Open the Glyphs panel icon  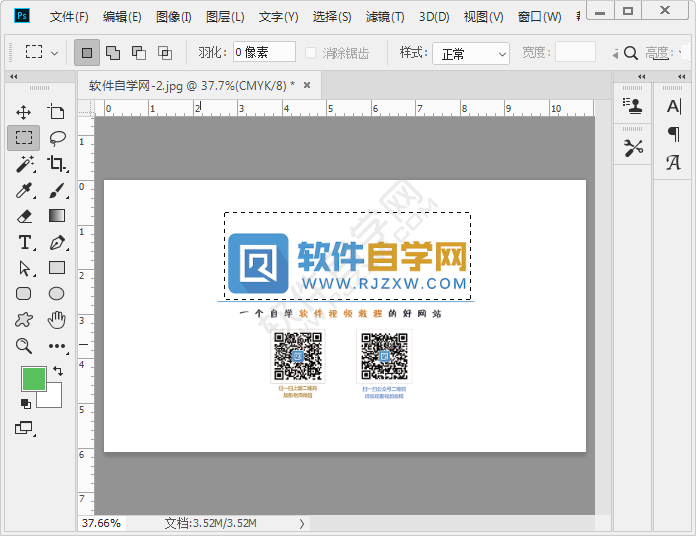673,162
